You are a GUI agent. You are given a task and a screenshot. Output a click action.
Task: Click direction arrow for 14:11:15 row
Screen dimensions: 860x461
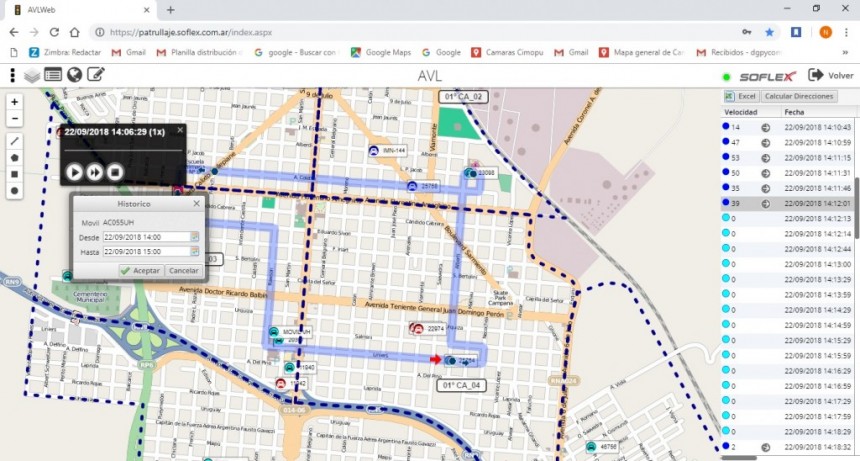pos(765,158)
